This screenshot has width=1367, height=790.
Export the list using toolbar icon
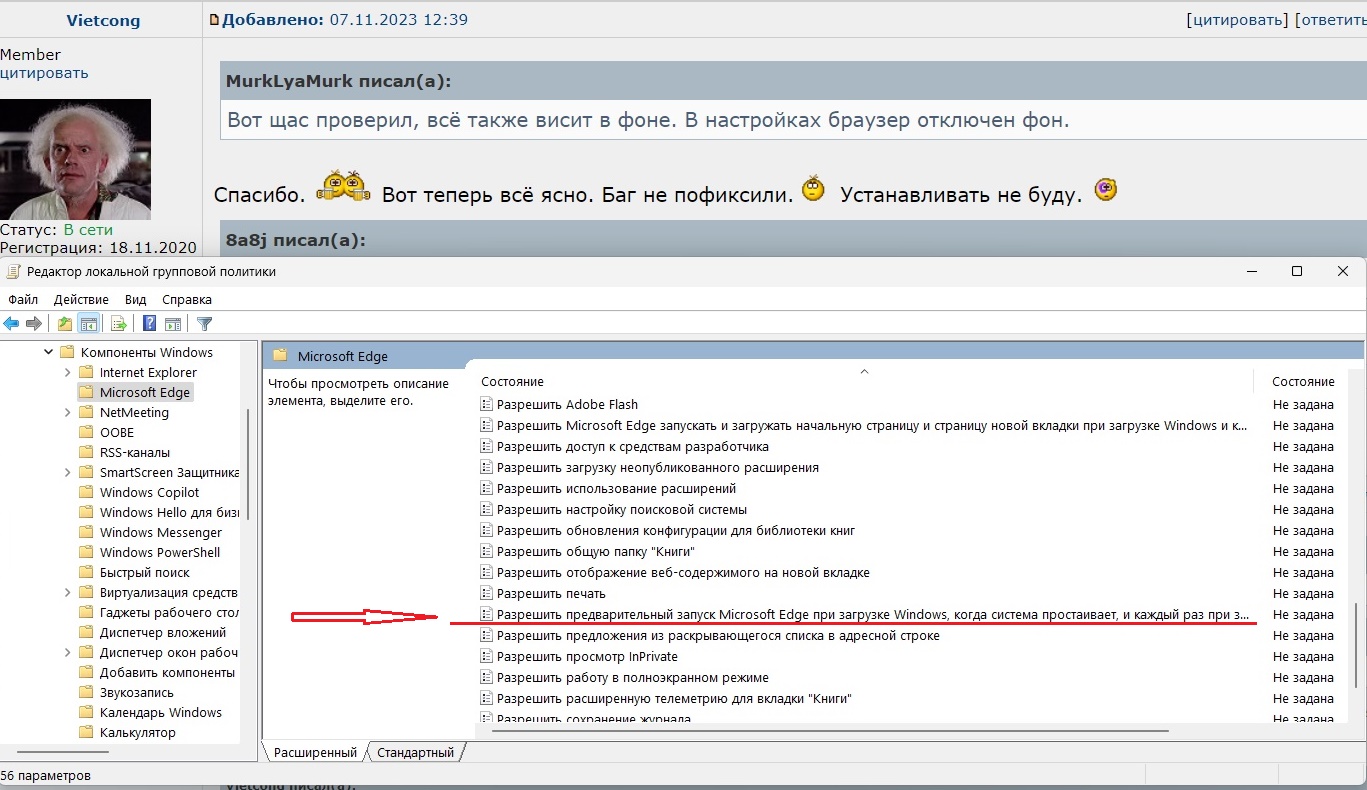coord(119,323)
